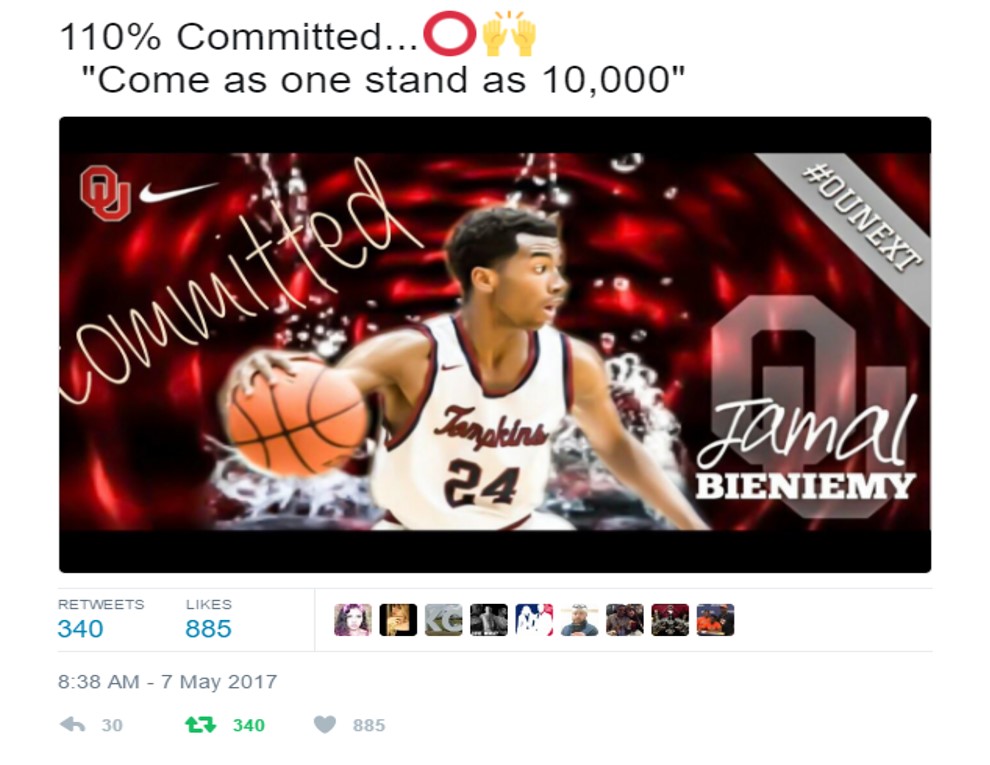
Task: Click the 30 reply count
Action: tap(112, 725)
